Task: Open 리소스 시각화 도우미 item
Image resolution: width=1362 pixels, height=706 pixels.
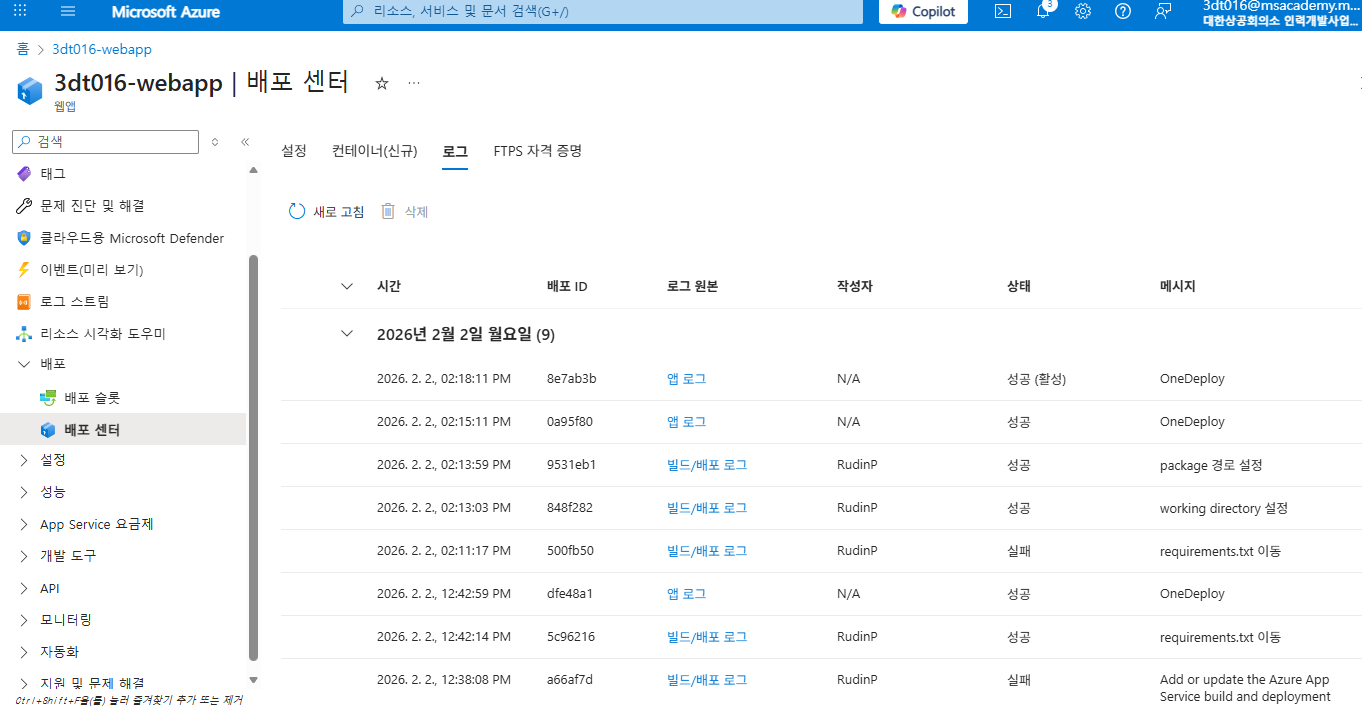Action: click(x=103, y=334)
